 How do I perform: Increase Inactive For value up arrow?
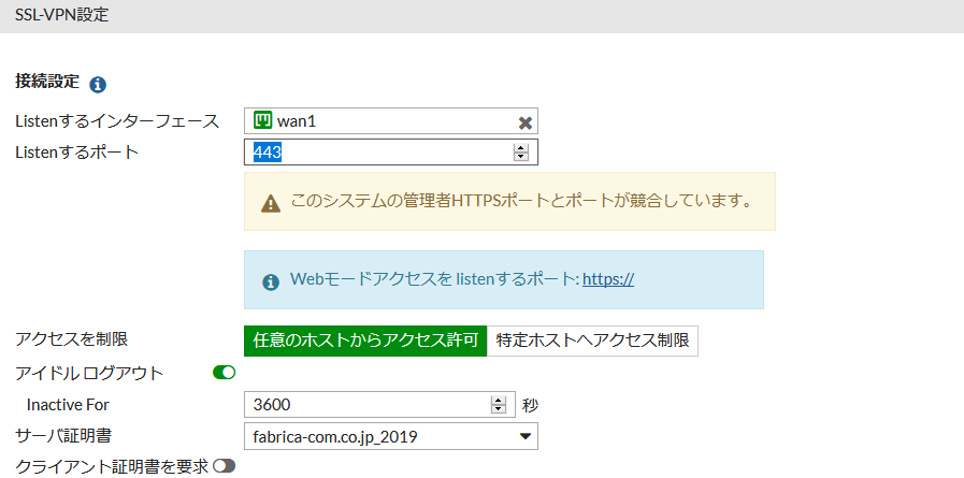[x=497, y=400]
